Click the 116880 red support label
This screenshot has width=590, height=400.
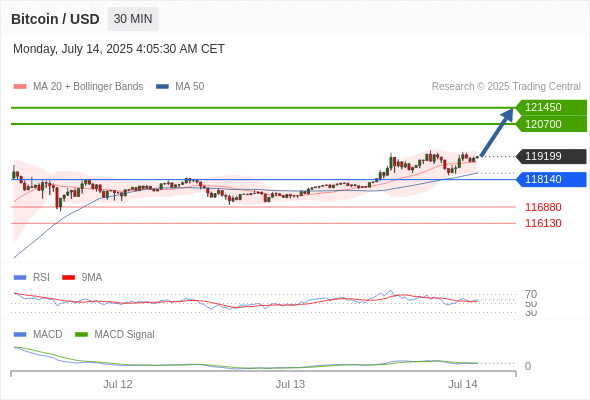click(543, 207)
